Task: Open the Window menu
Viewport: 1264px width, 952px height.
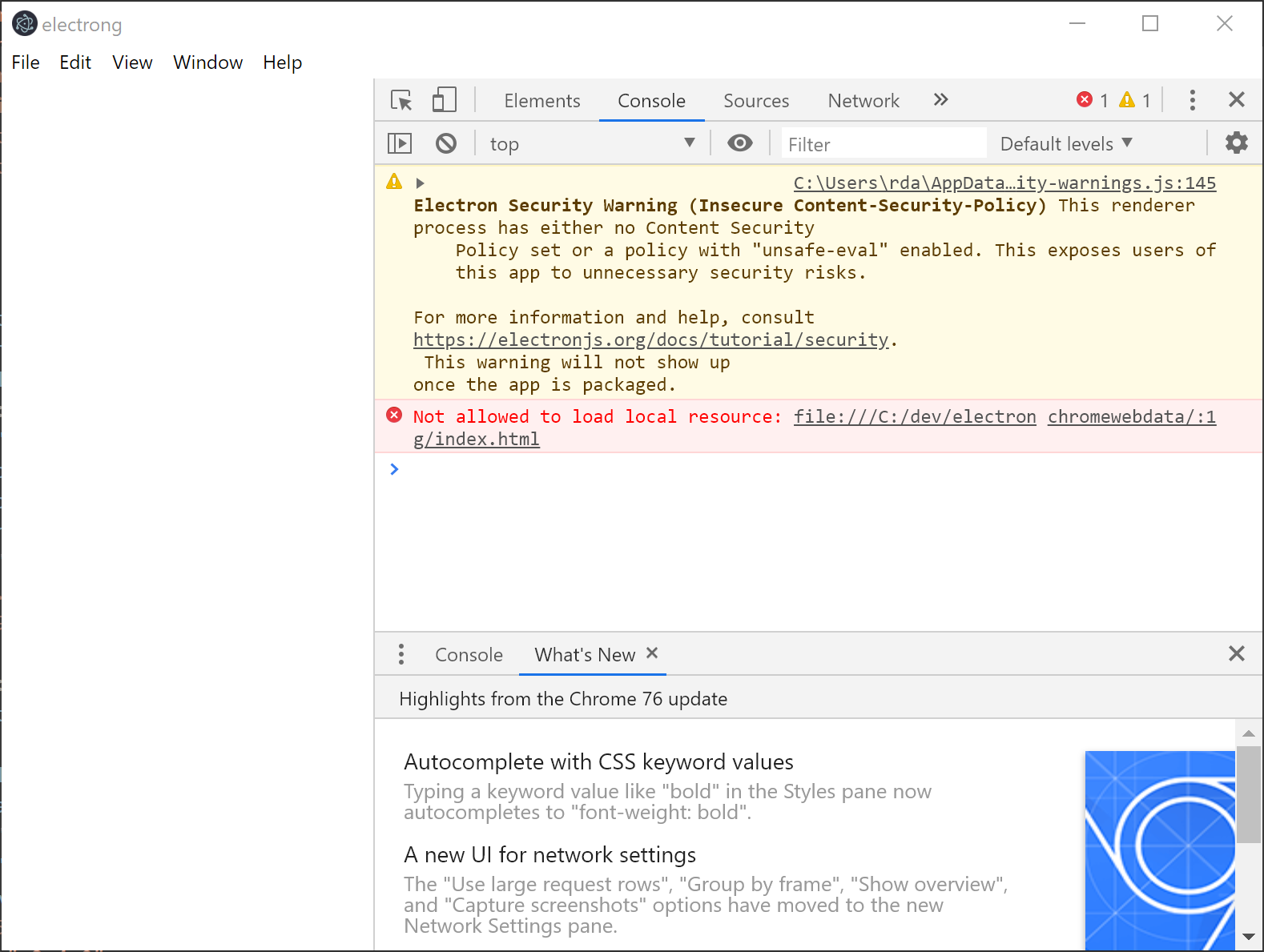Action: click(207, 62)
